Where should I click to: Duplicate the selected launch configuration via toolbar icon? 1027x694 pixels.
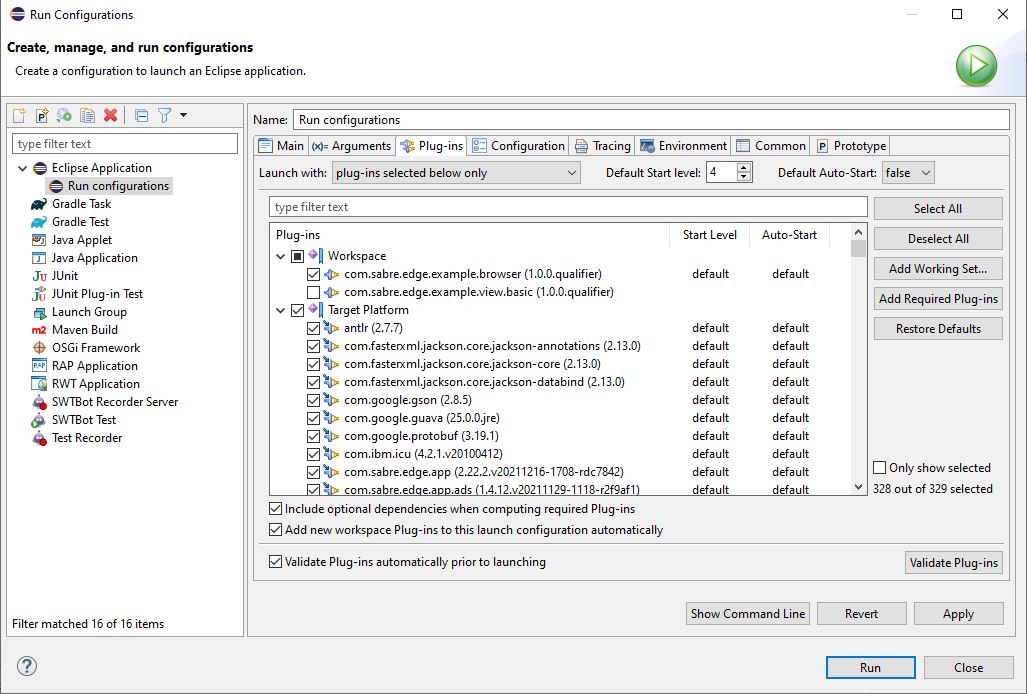(x=87, y=116)
